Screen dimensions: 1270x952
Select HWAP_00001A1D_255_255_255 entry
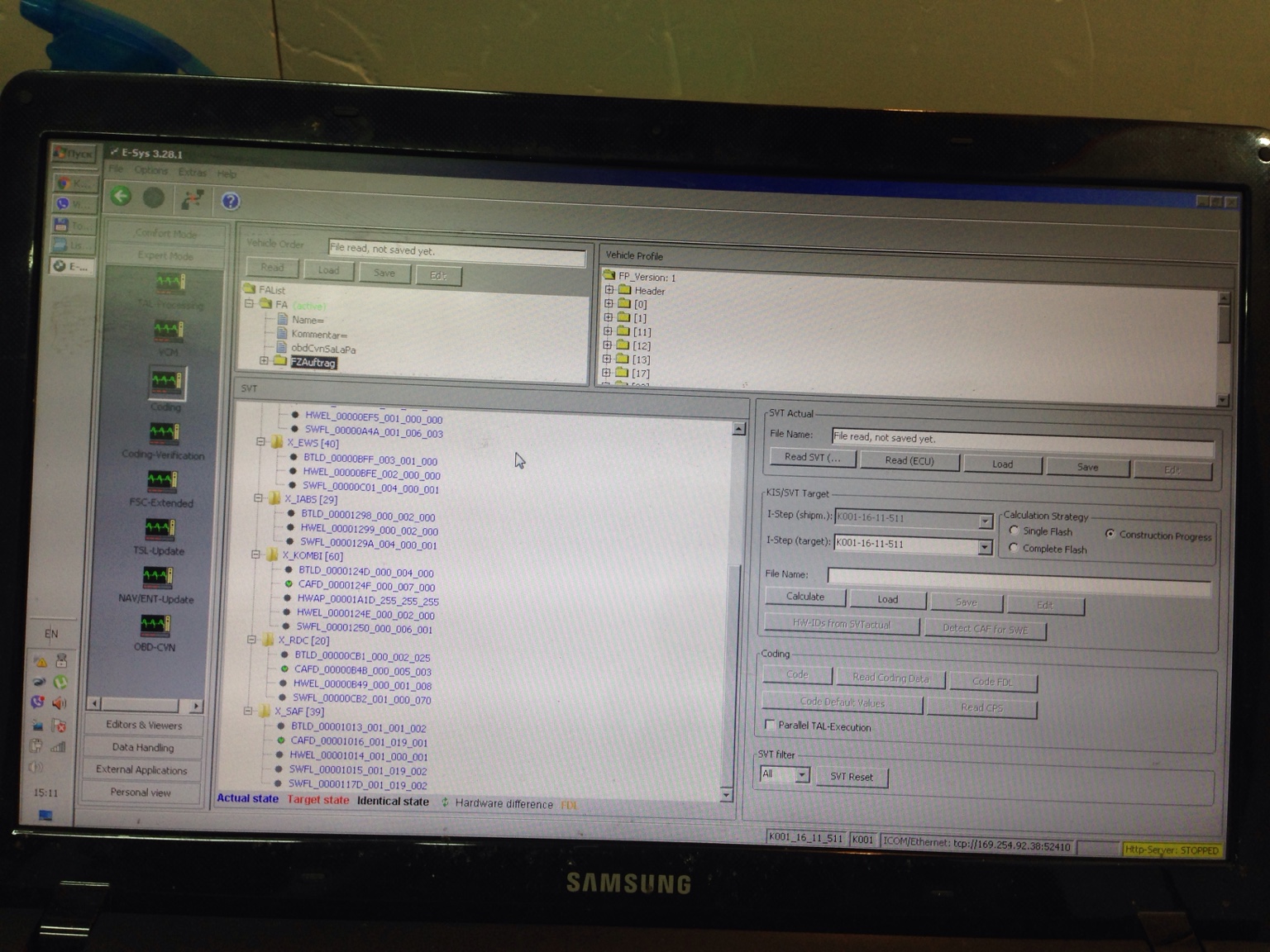point(368,600)
